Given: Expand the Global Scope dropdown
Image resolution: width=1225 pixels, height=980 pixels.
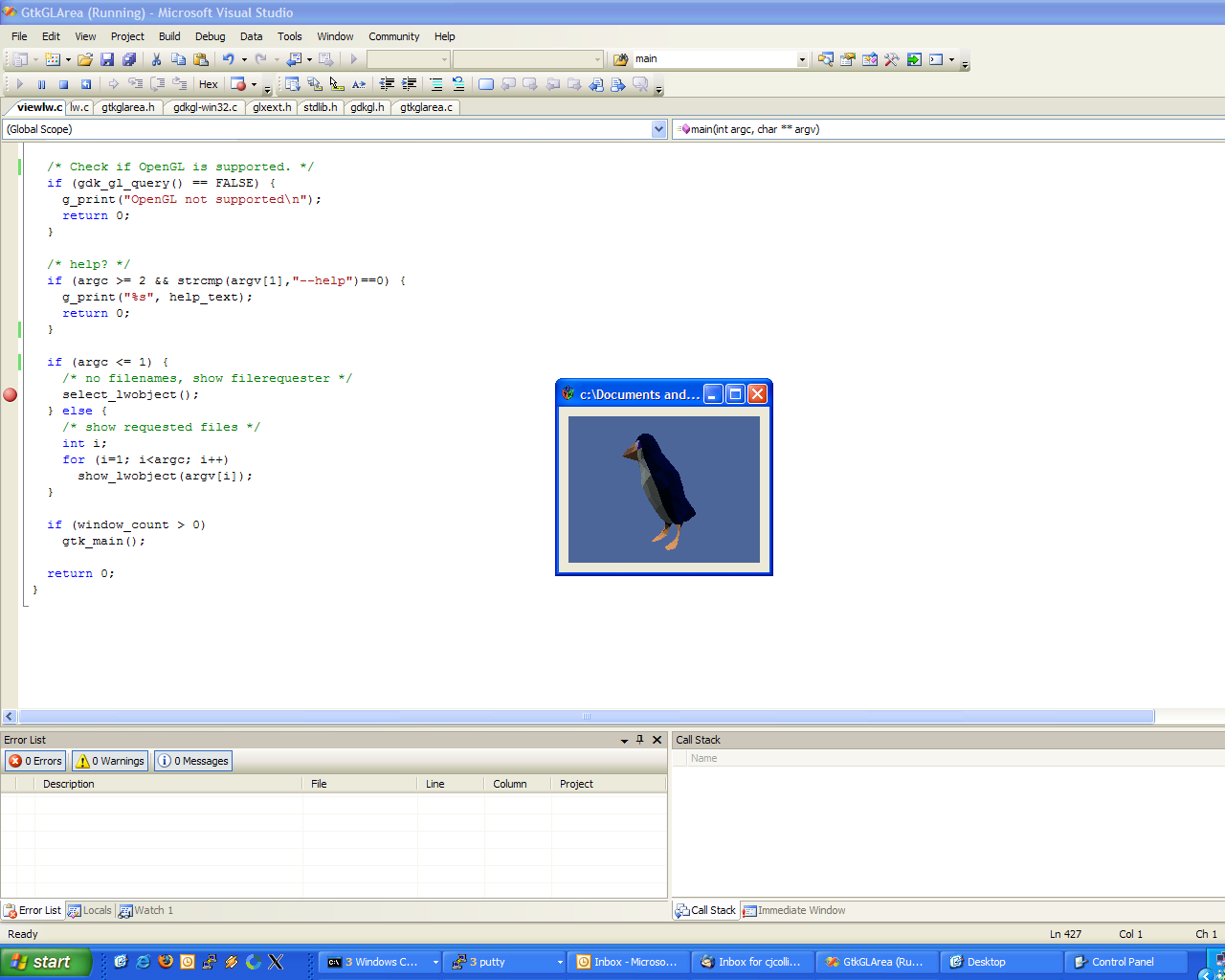Looking at the screenshot, I should point(658,129).
